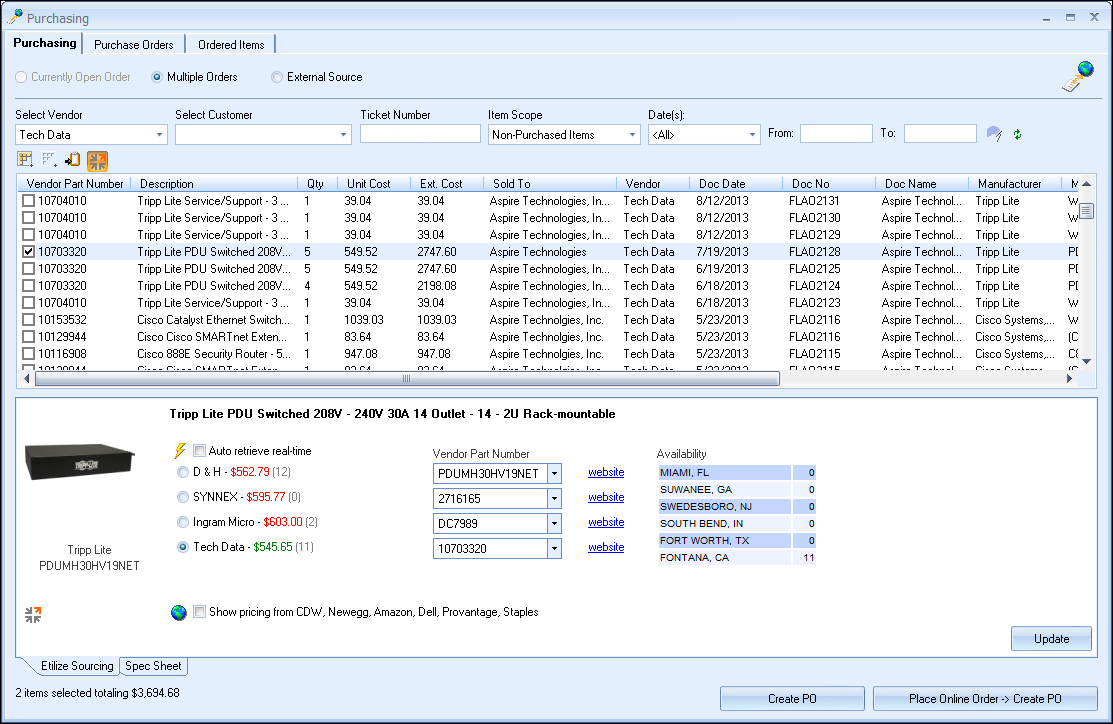Open the SYNNEX website link

606,498
